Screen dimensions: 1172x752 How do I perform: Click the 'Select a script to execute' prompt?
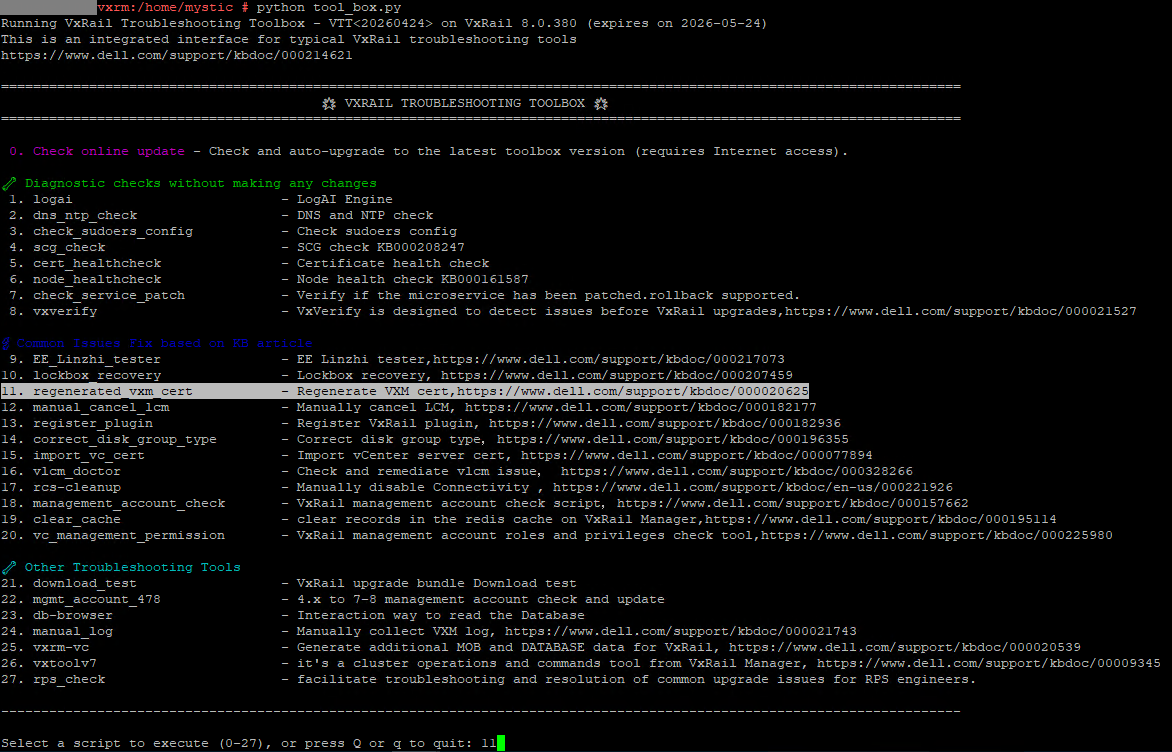108,743
